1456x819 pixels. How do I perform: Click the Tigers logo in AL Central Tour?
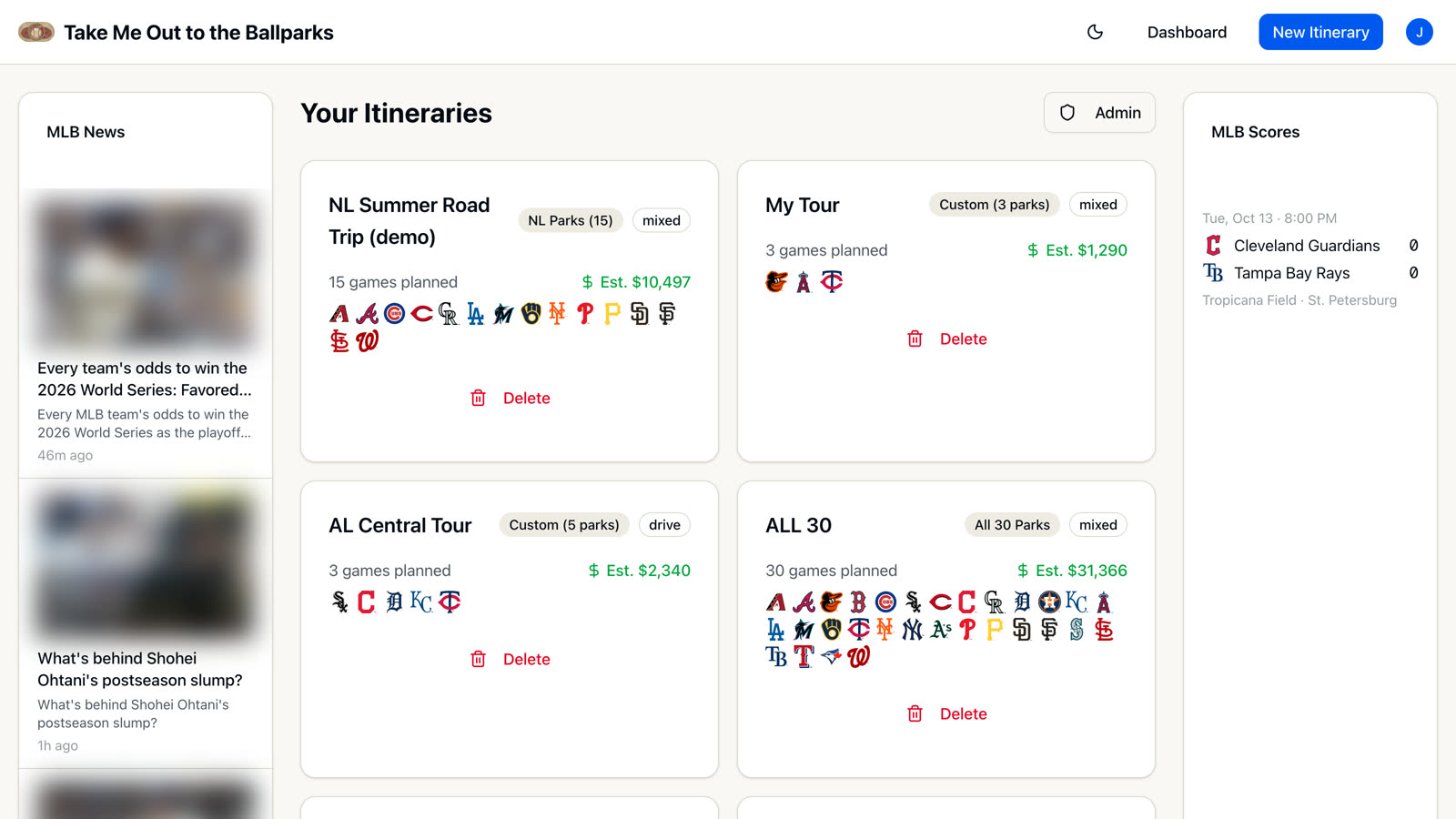click(x=394, y=602)
